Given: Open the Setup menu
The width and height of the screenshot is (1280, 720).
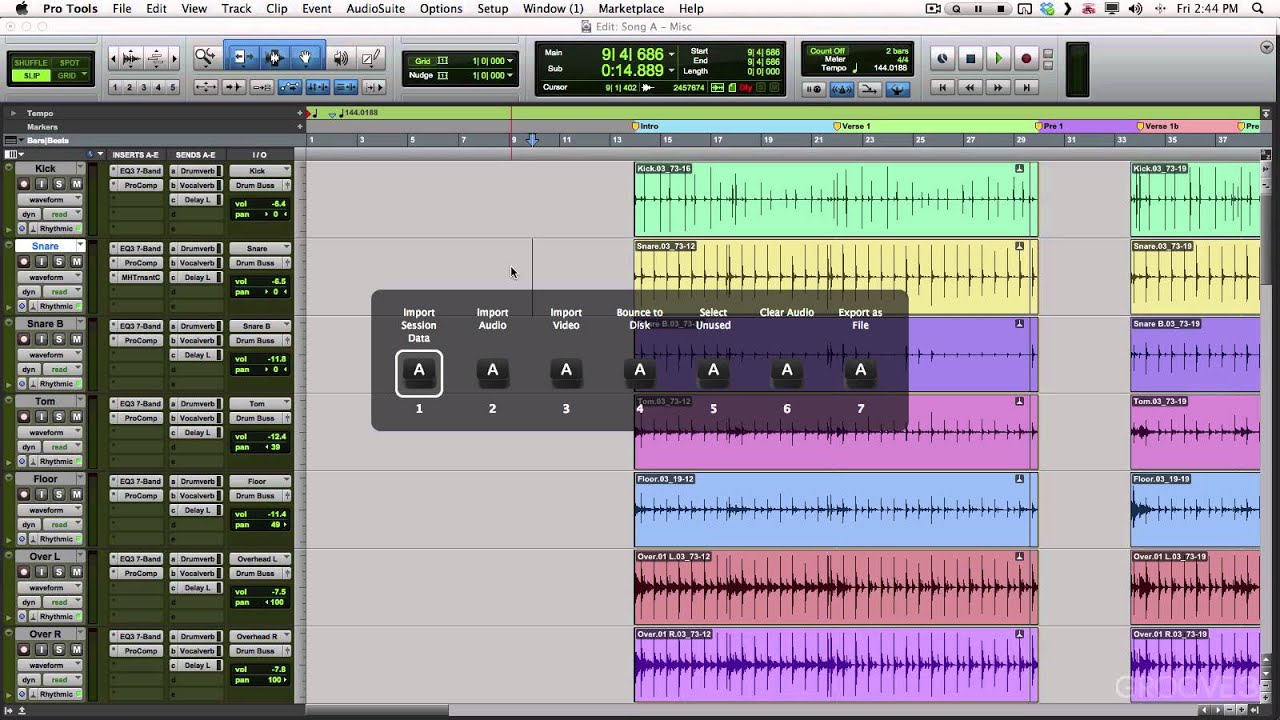Looking at the screenshot, I should pyautogui.click(x=492, y=9).
